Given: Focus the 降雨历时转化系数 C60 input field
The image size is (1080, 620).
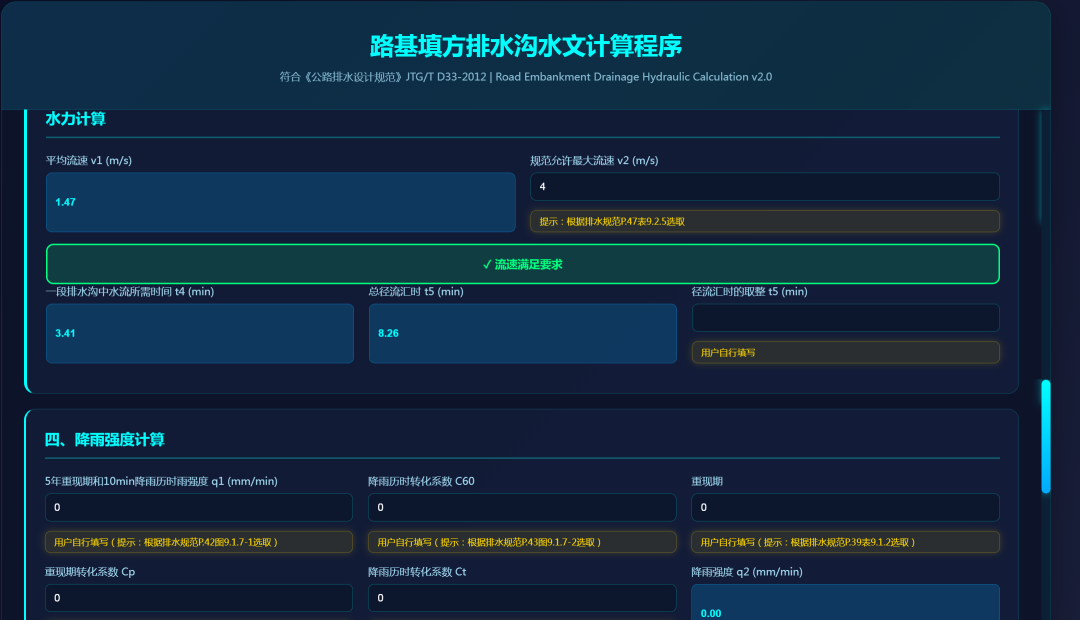Looking at the screenshot, I should coord(522,507).
